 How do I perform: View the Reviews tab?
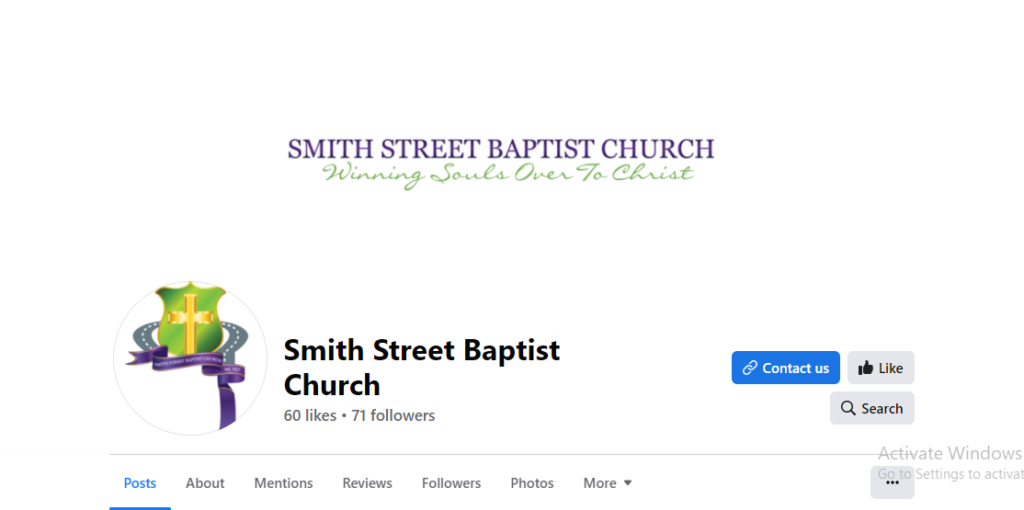(367, 483)
